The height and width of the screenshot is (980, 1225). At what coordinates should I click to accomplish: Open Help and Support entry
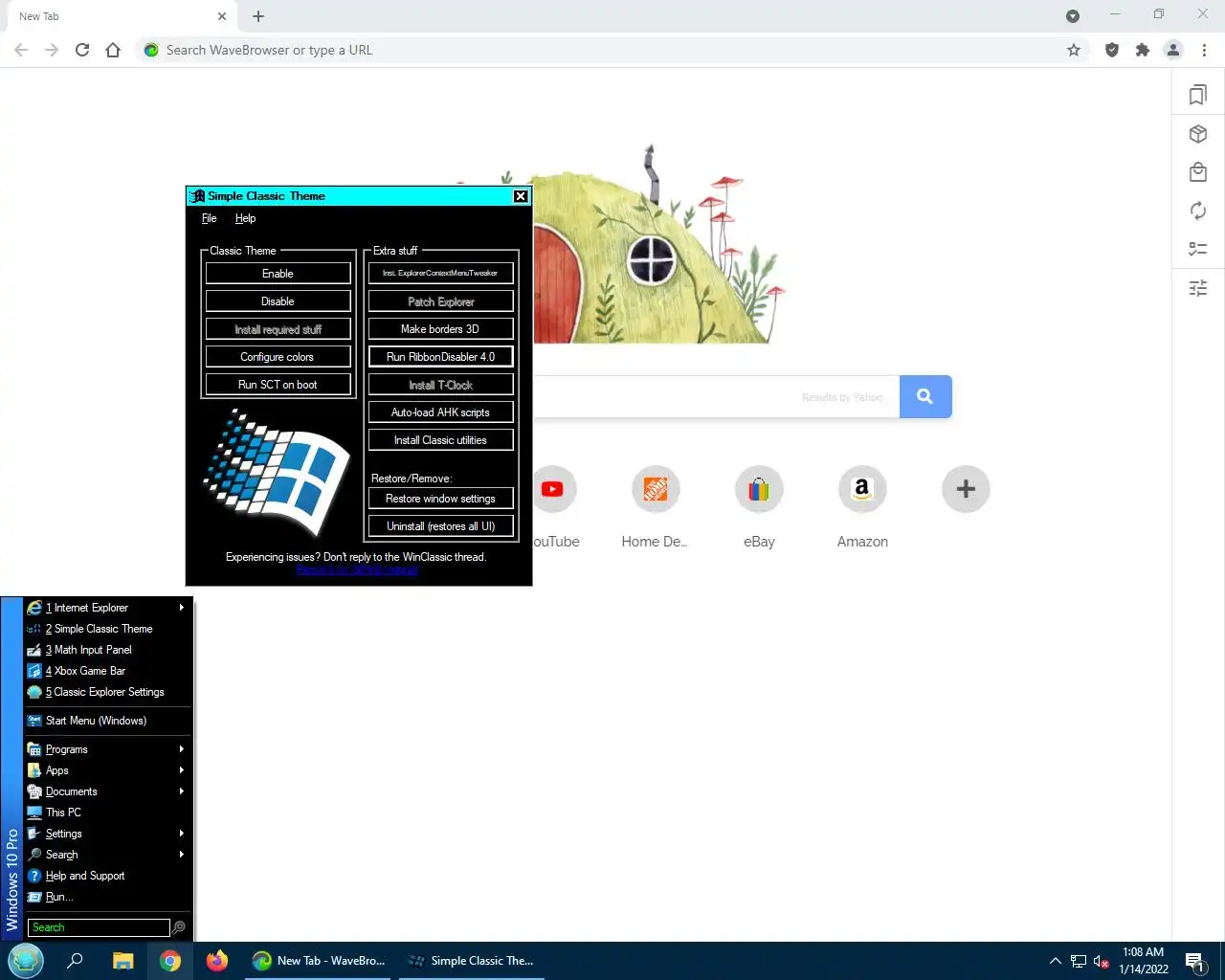(x=106, y=876)
